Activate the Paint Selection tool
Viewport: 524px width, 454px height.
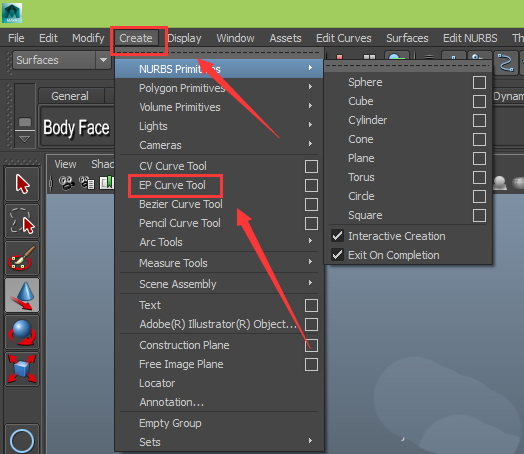[x=22, y=258]
